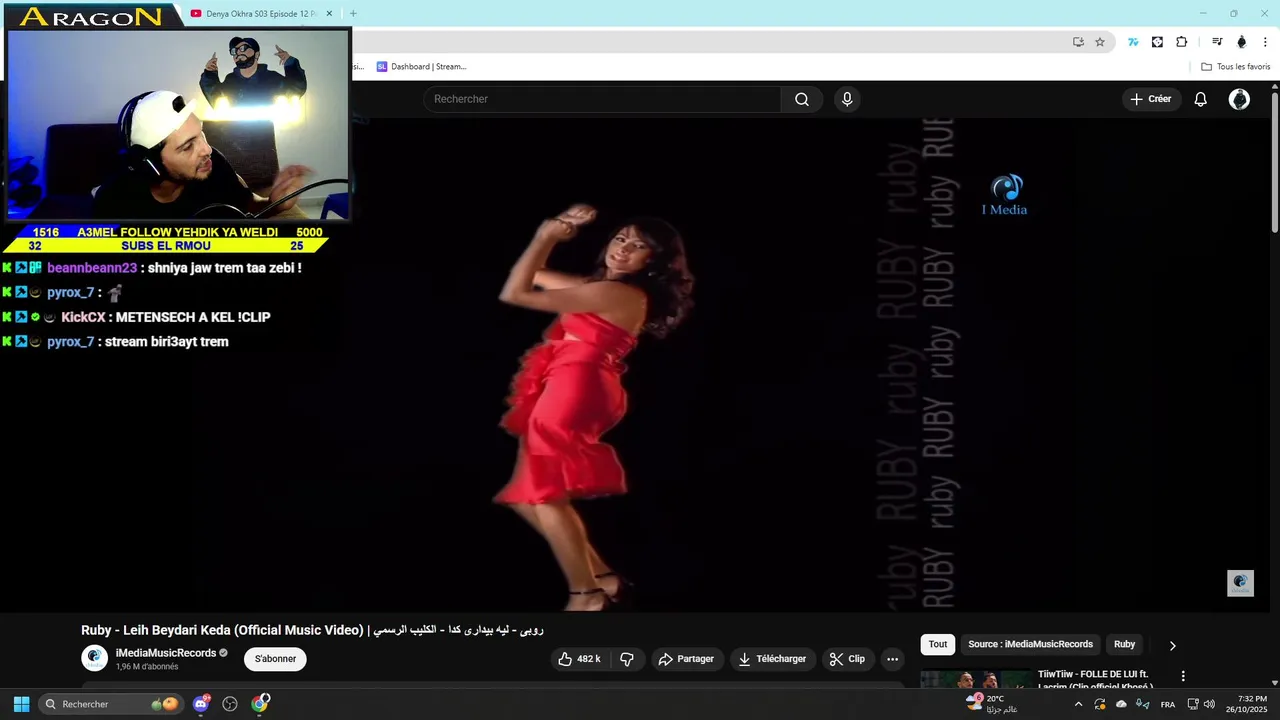The image size is (1280, 720).
Task: Select the Tout filter chip
Action: pyautogui.click(x=938, y=645)
